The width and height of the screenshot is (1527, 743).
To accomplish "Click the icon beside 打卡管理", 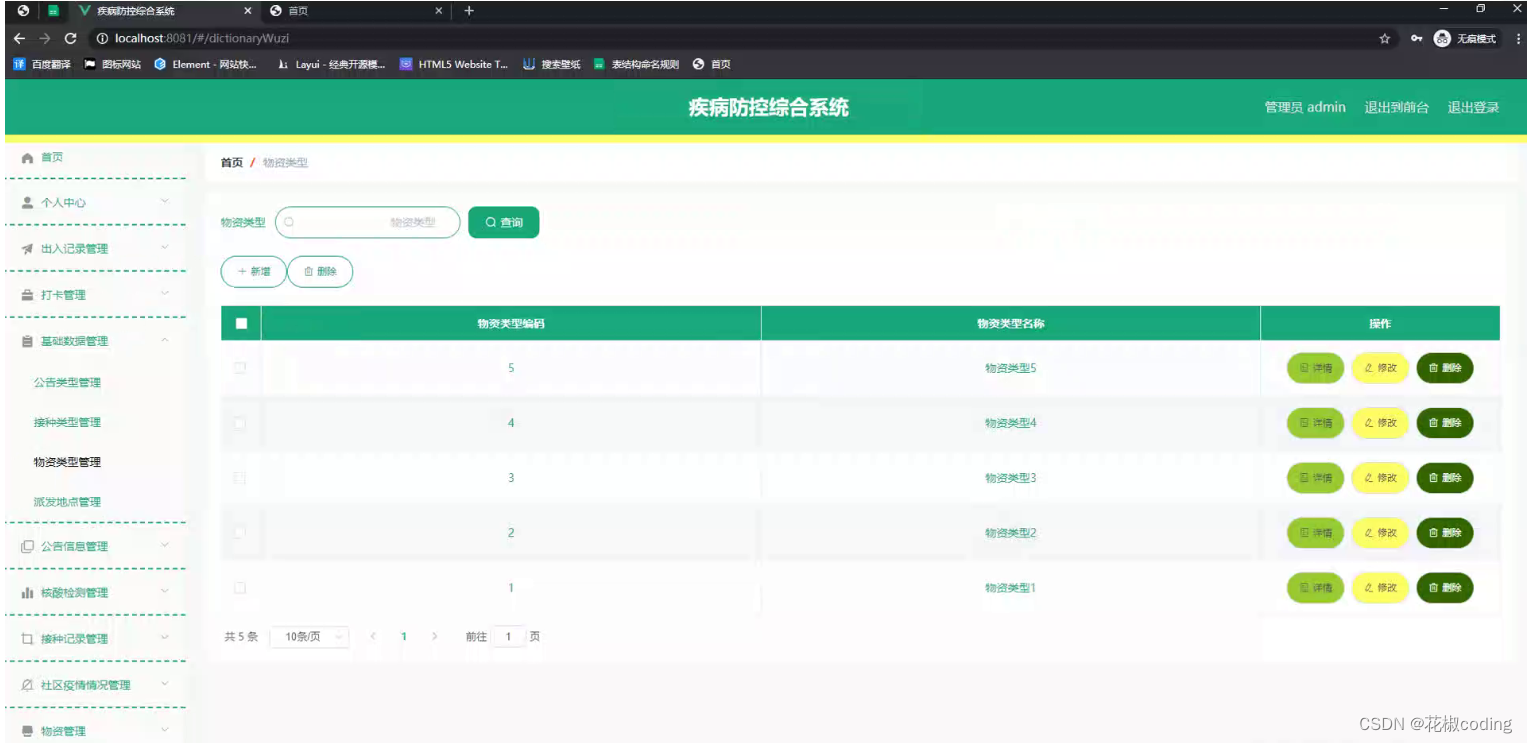I will (28, 295).
